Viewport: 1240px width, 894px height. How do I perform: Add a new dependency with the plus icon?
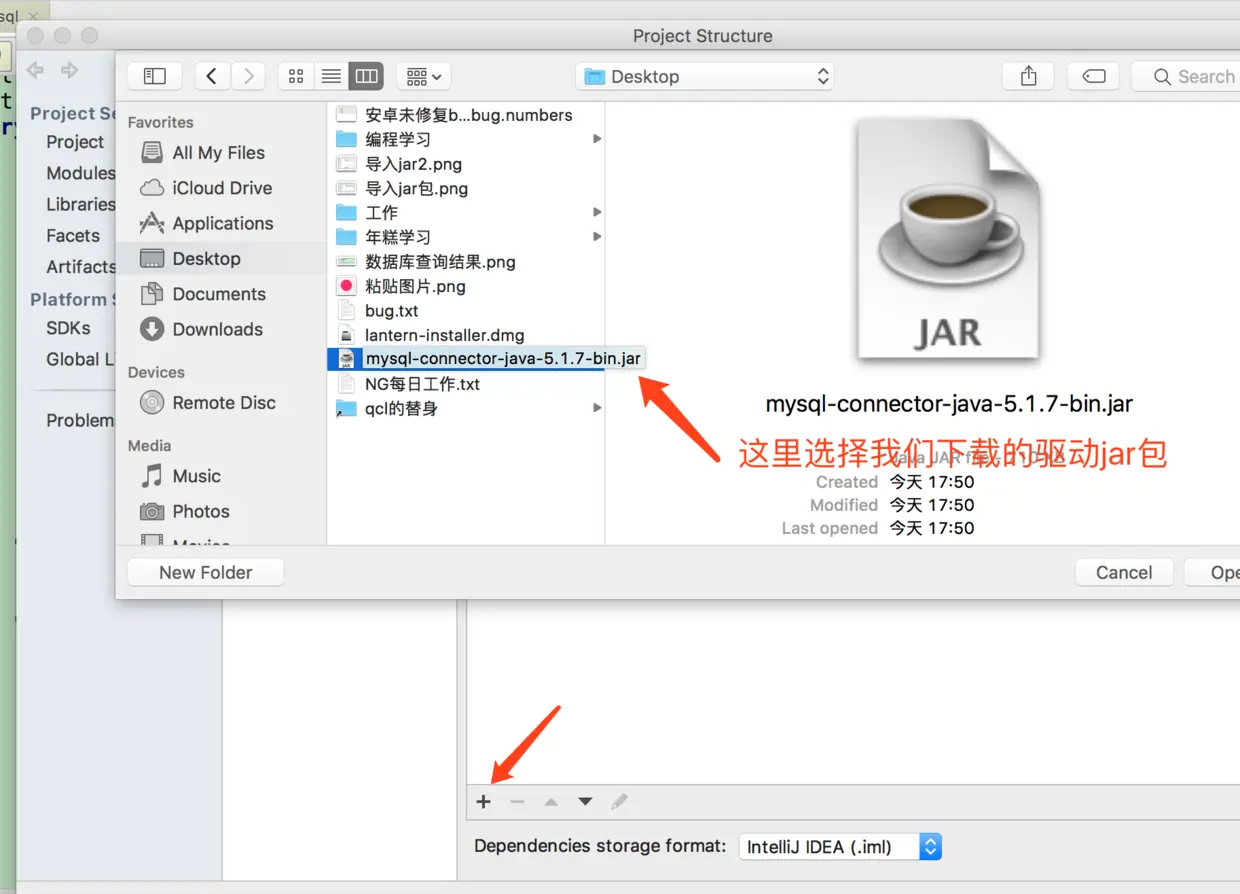483,801
